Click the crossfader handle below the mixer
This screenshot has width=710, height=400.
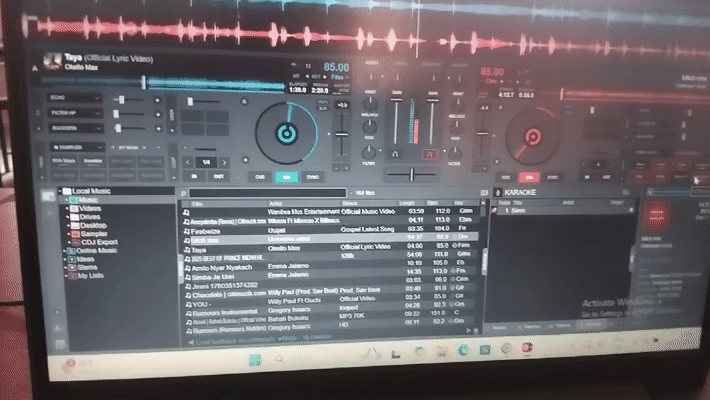(412, 174)
